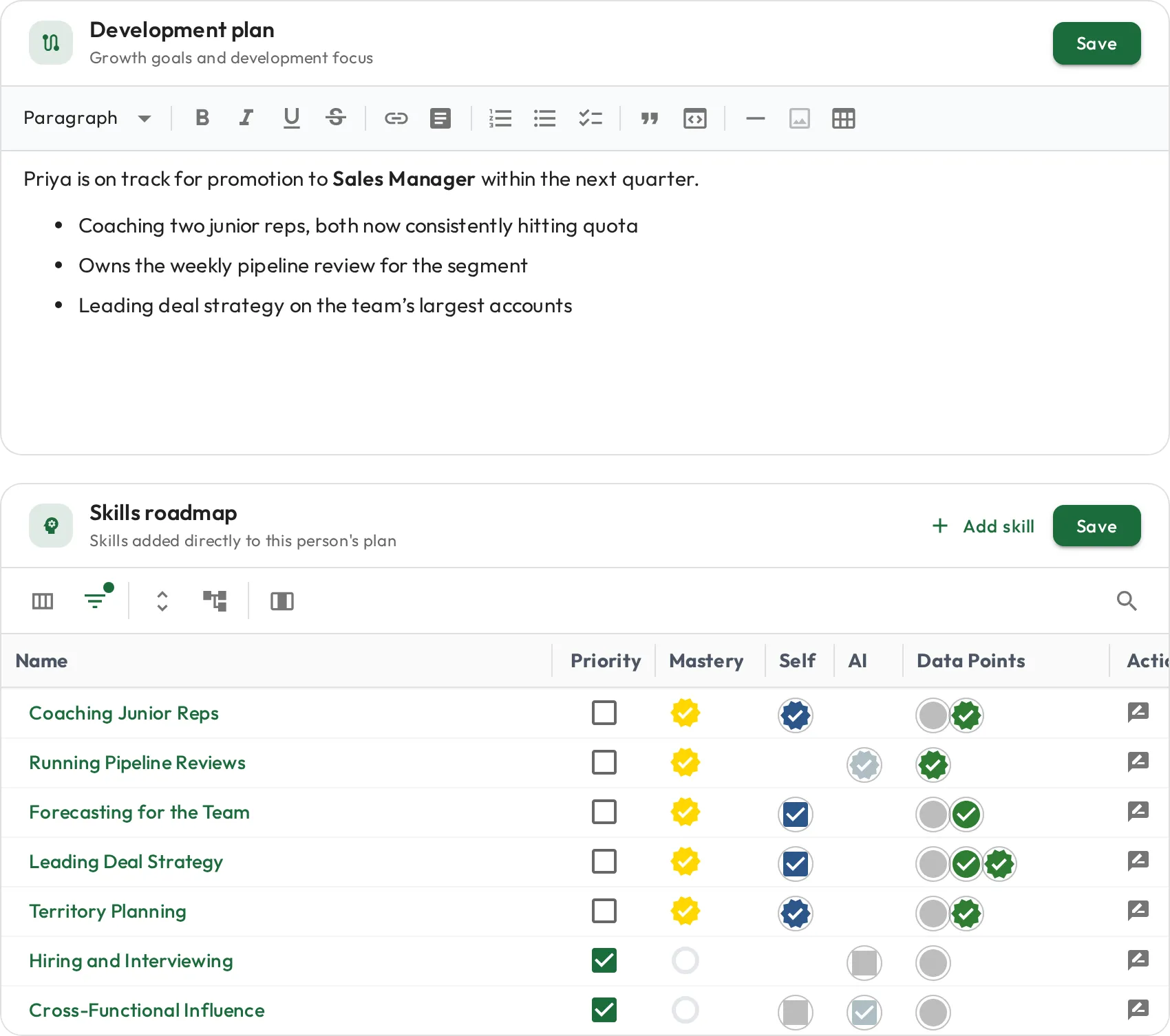The image size is (1170, 1036).
Task: Open action for Coaching Junior Reps
Action: click(x=1138, y=712)
